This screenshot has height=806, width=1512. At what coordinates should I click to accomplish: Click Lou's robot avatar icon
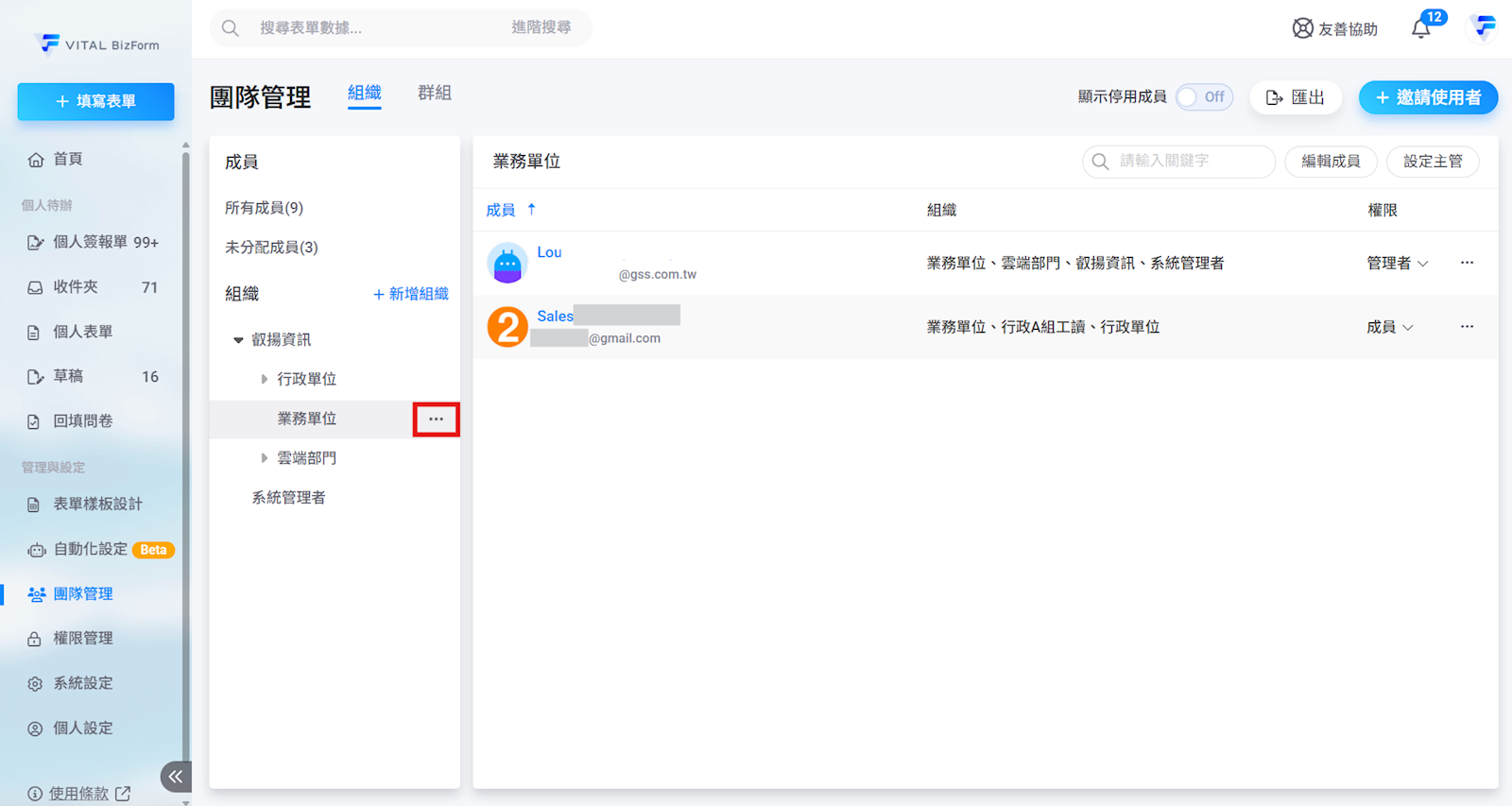(507, 264)
